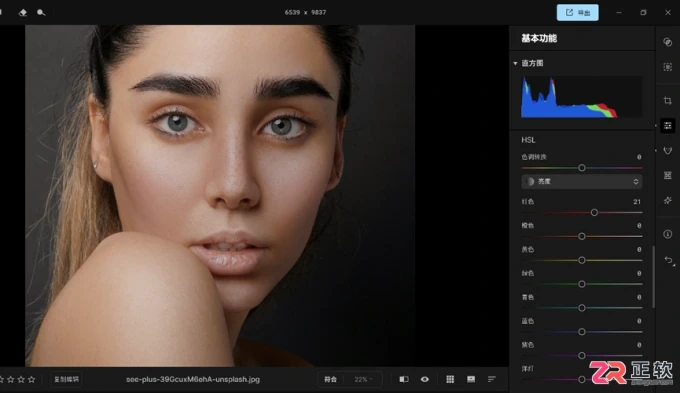Open the 22% zoom dropdown
Screen dimensions: 680x393
point(363,379)
